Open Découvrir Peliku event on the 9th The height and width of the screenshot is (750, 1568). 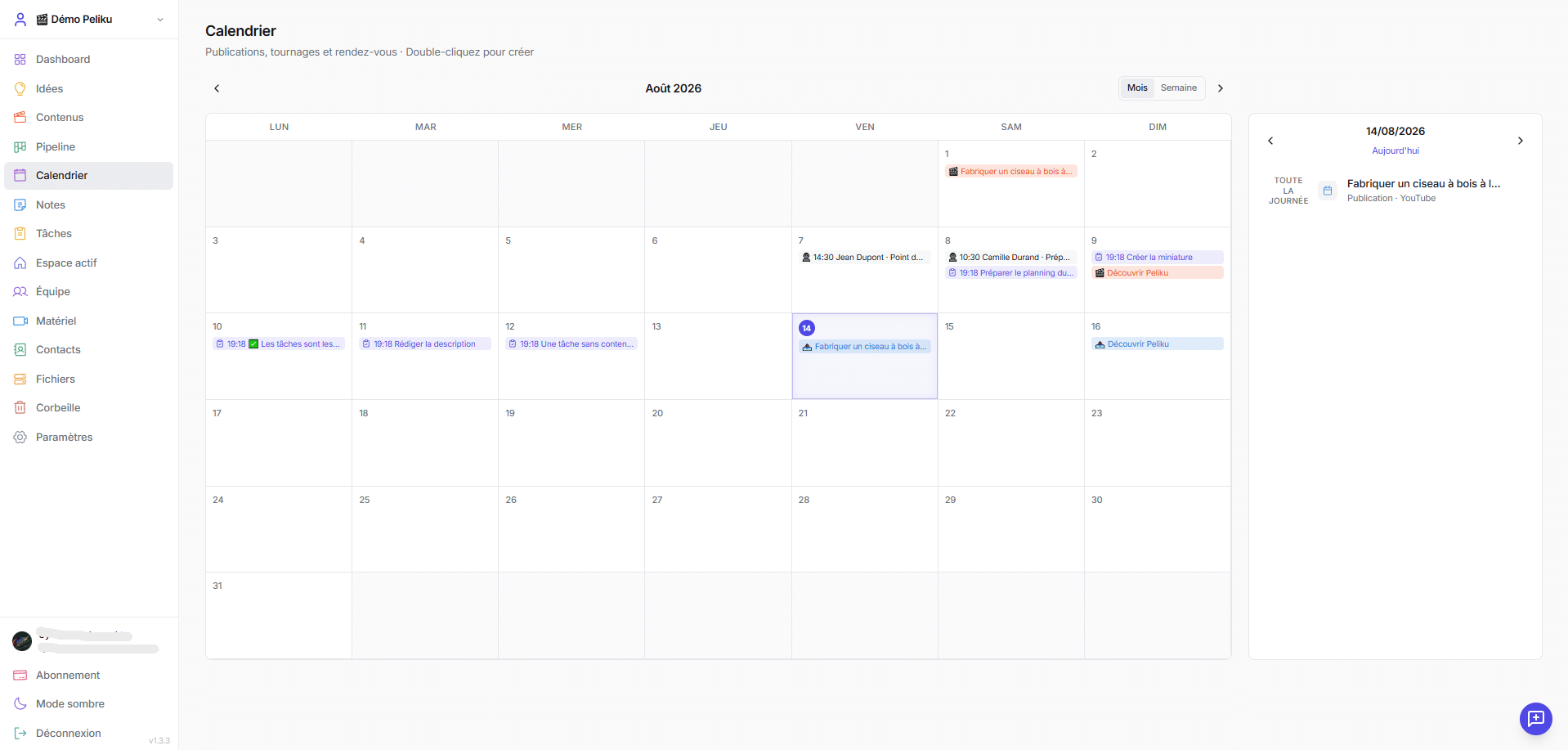(x=1158, y=273)
